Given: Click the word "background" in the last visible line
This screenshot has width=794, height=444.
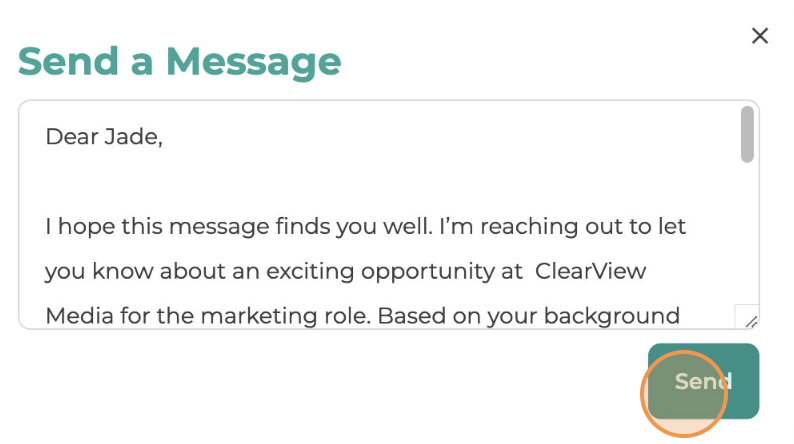Looking at the screenshot, I should [612, 317].
